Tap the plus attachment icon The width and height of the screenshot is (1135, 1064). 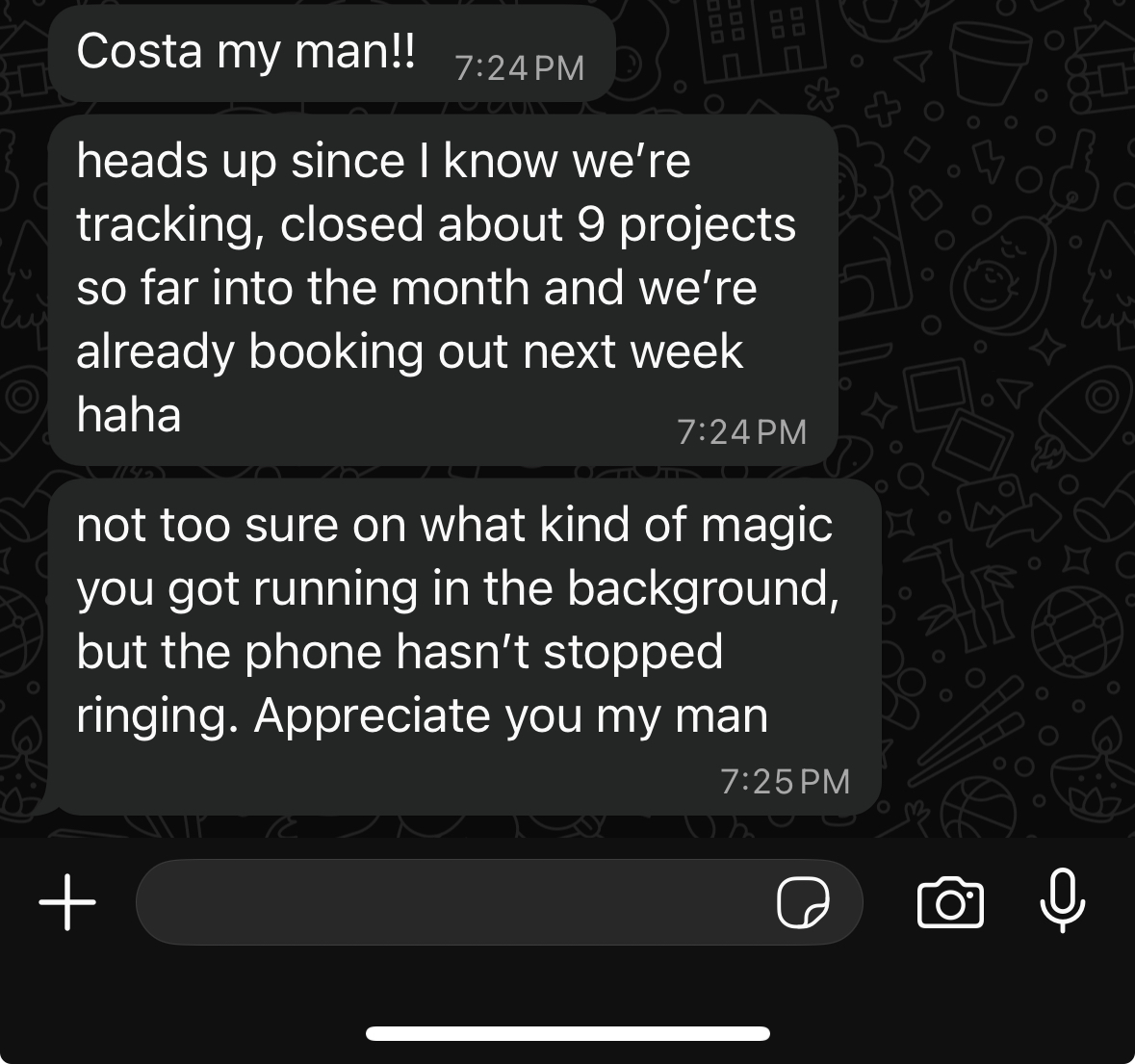67,902
